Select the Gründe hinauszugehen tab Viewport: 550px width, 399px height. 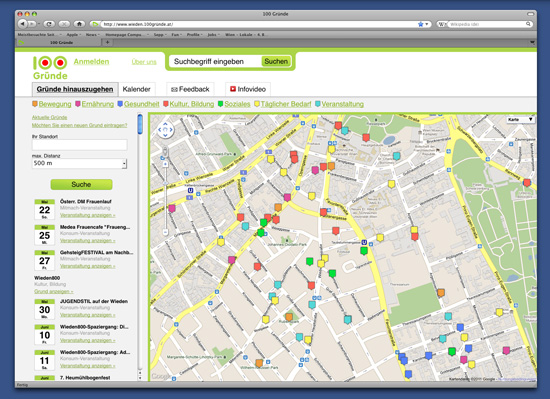tap(75, 89)
